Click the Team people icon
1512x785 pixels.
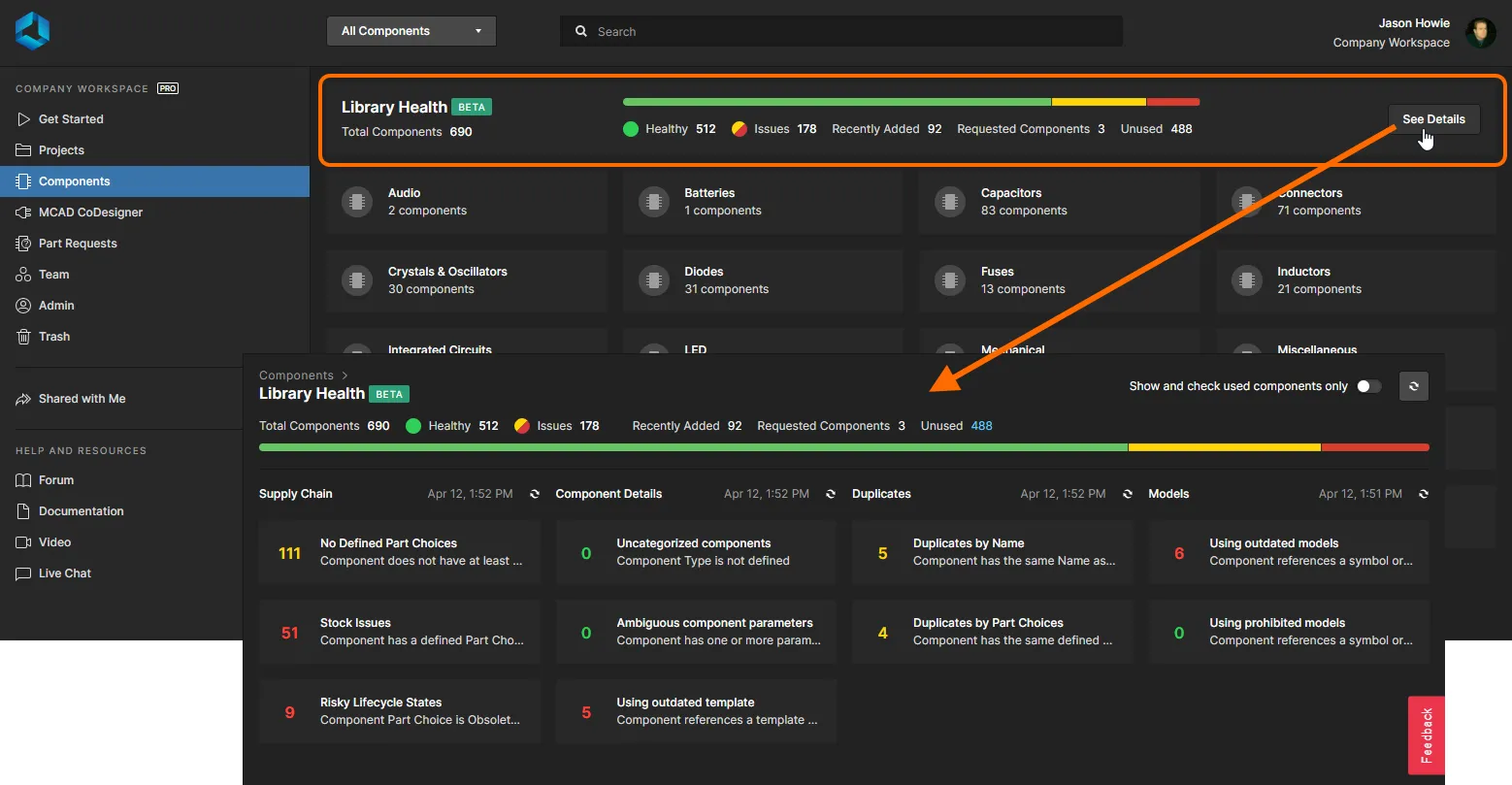[x=23, y=275]
